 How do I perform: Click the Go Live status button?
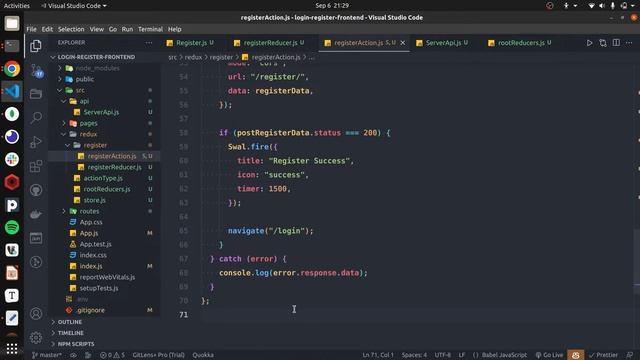(x=549, y=355)
